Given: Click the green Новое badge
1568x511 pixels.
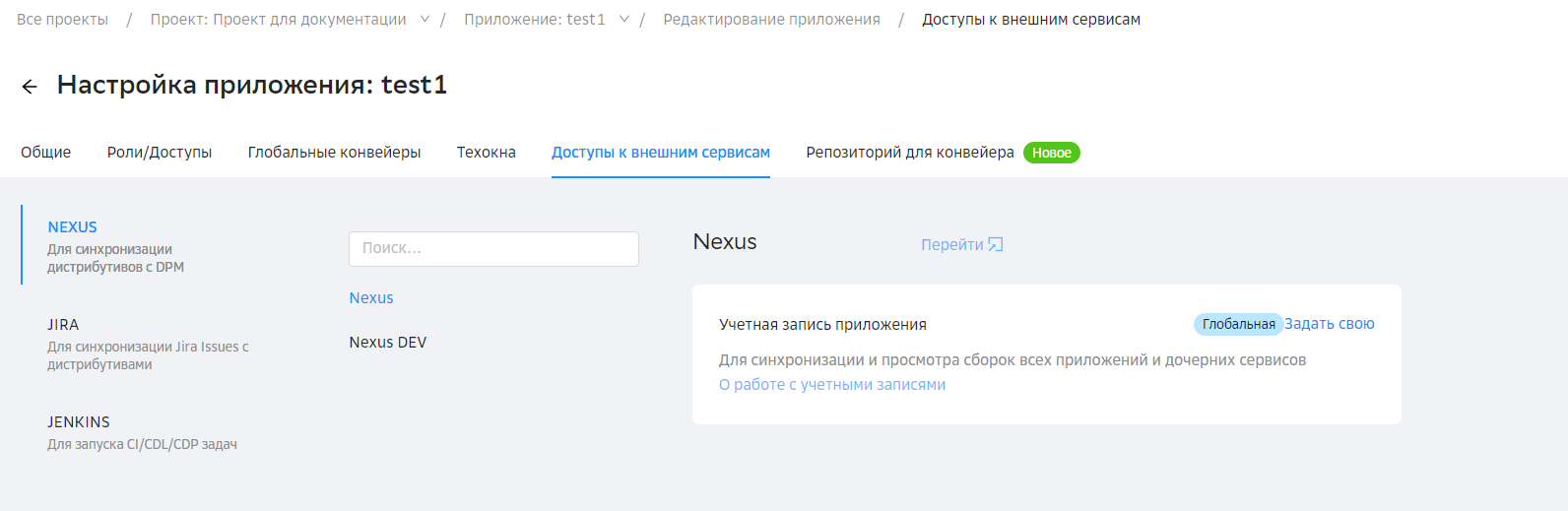Looking at the screenshot, I should pos(1051,153).
